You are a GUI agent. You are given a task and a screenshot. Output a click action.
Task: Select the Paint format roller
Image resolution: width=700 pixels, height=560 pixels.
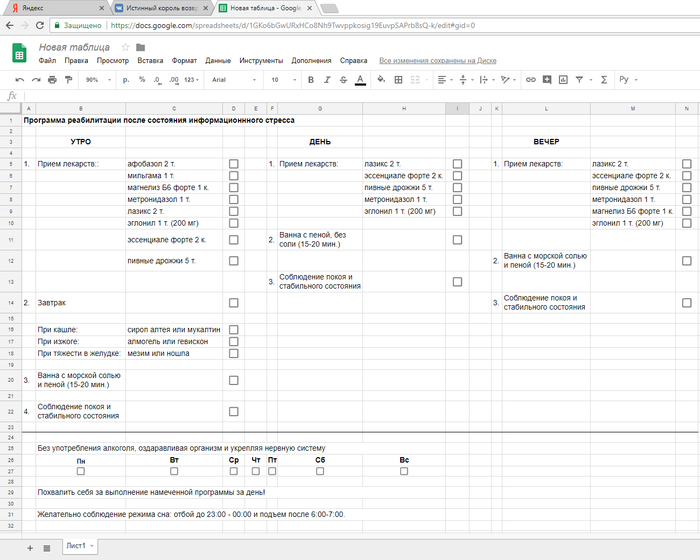click(x=66, y=79)
